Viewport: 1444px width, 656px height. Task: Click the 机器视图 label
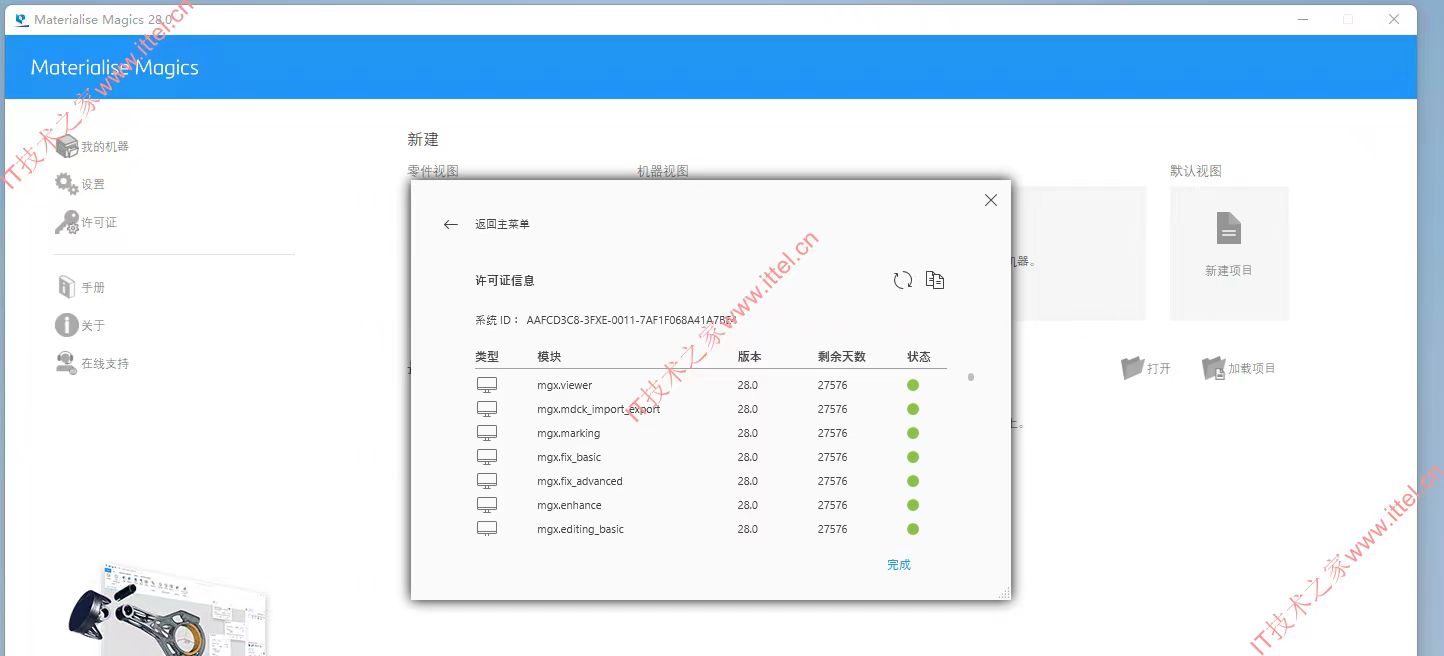coord(663,171)
